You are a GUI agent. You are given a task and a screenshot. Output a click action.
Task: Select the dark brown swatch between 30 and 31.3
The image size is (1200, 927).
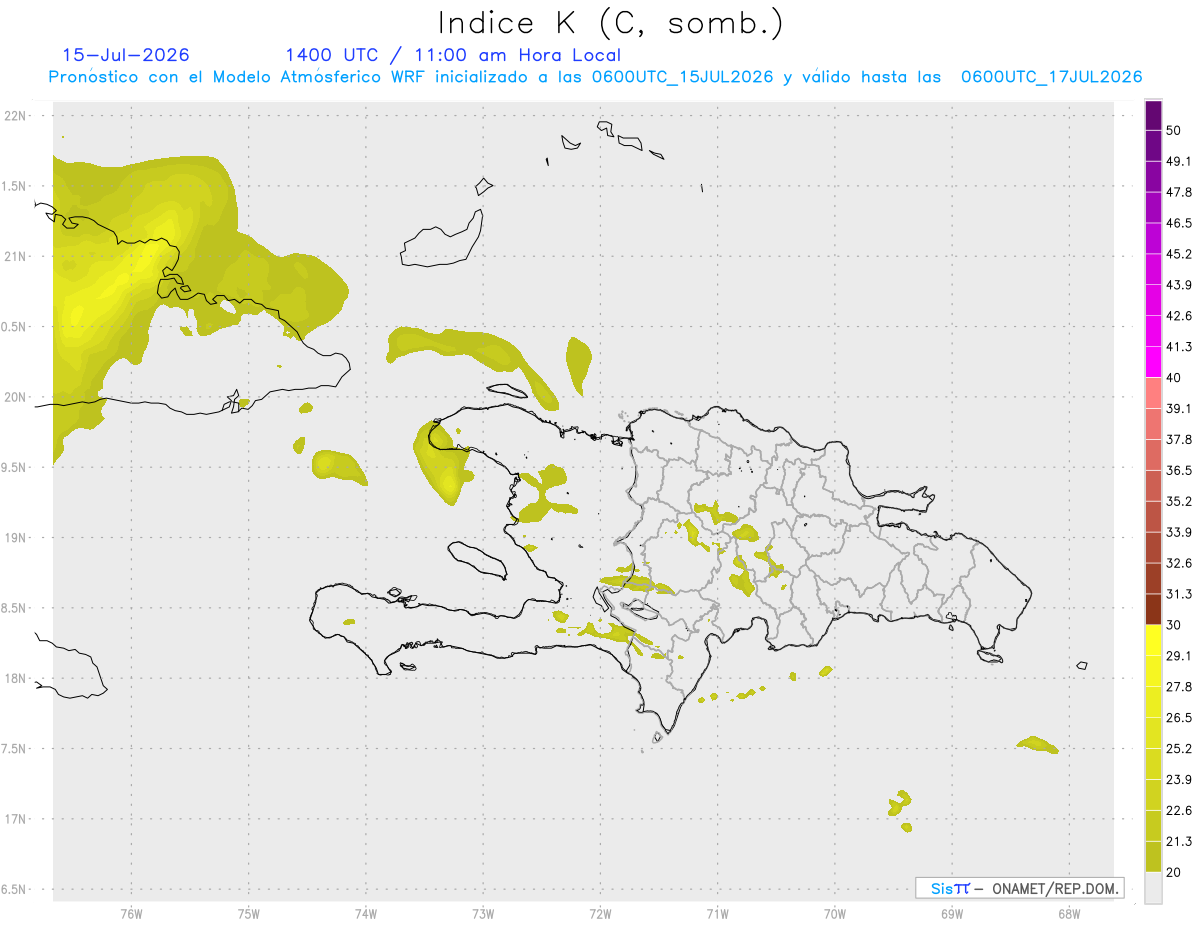pyautogui.click(x=1154, y=610)
